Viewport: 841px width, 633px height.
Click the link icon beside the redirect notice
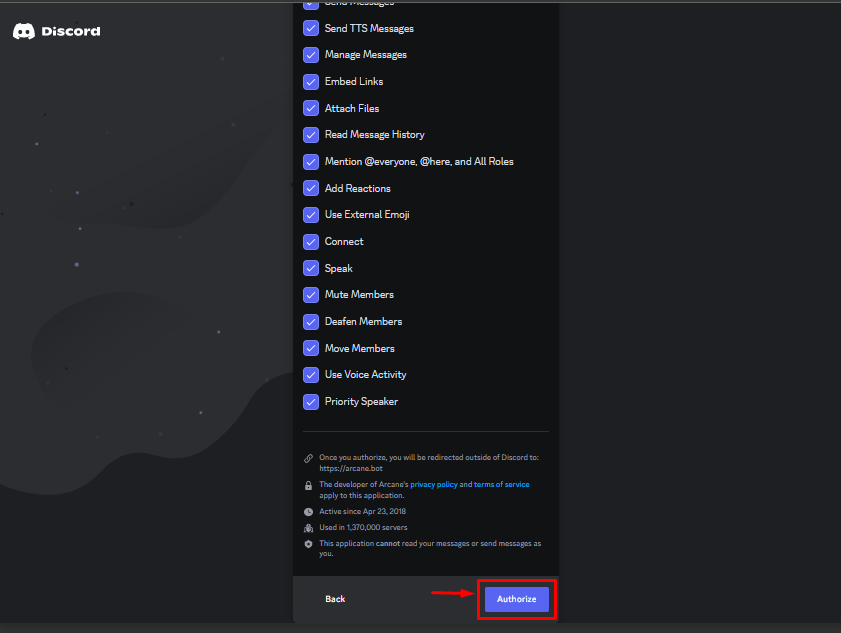(308, 458)
